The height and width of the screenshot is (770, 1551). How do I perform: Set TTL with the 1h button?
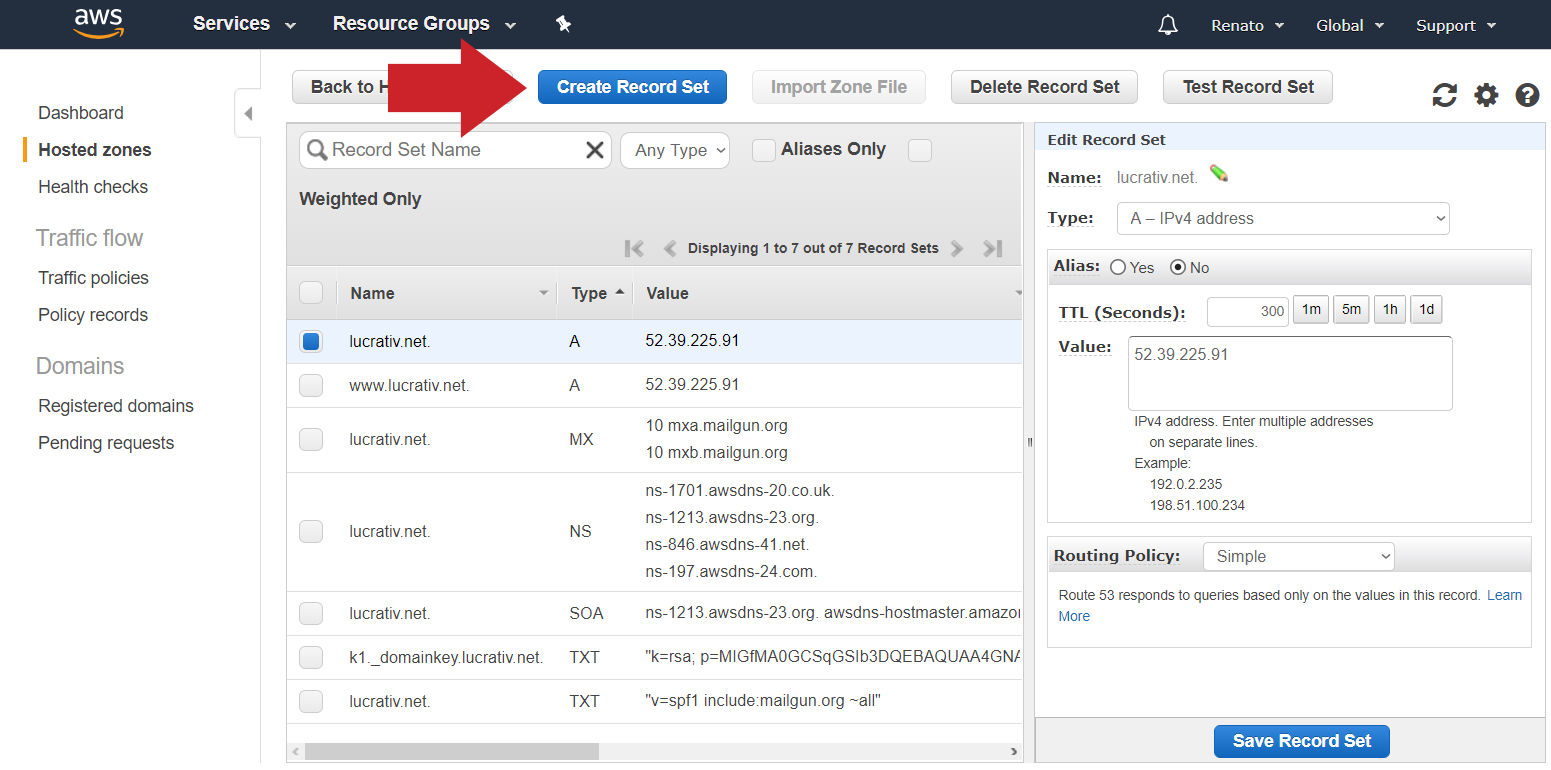1390,310
